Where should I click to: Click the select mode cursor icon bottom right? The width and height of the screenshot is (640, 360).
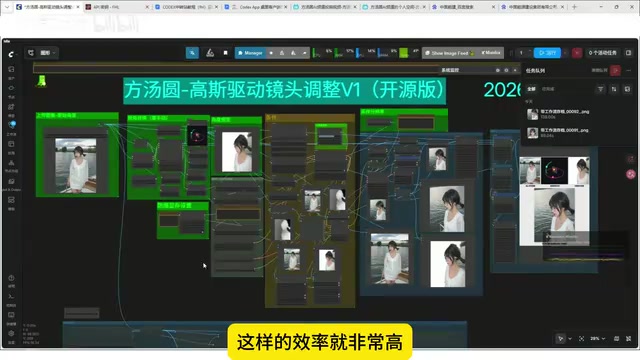click(560, 339)
